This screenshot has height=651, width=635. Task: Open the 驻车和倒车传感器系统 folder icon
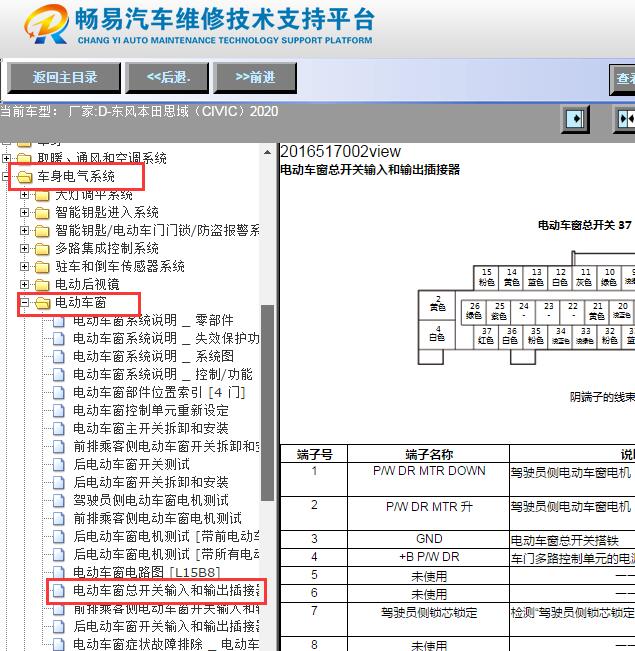tap(42, 267)
